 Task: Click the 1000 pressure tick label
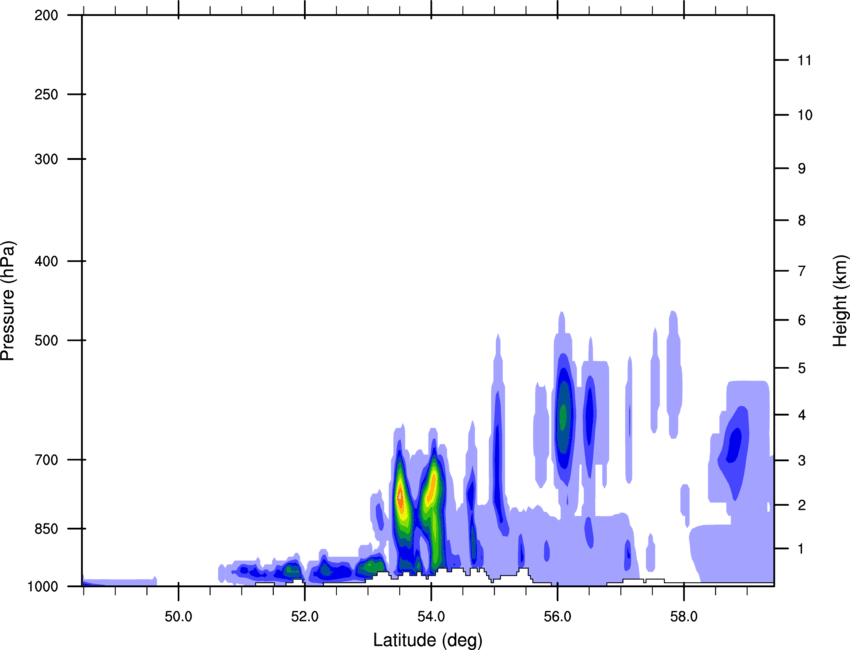pyautogui.click(x=43, y=586)
